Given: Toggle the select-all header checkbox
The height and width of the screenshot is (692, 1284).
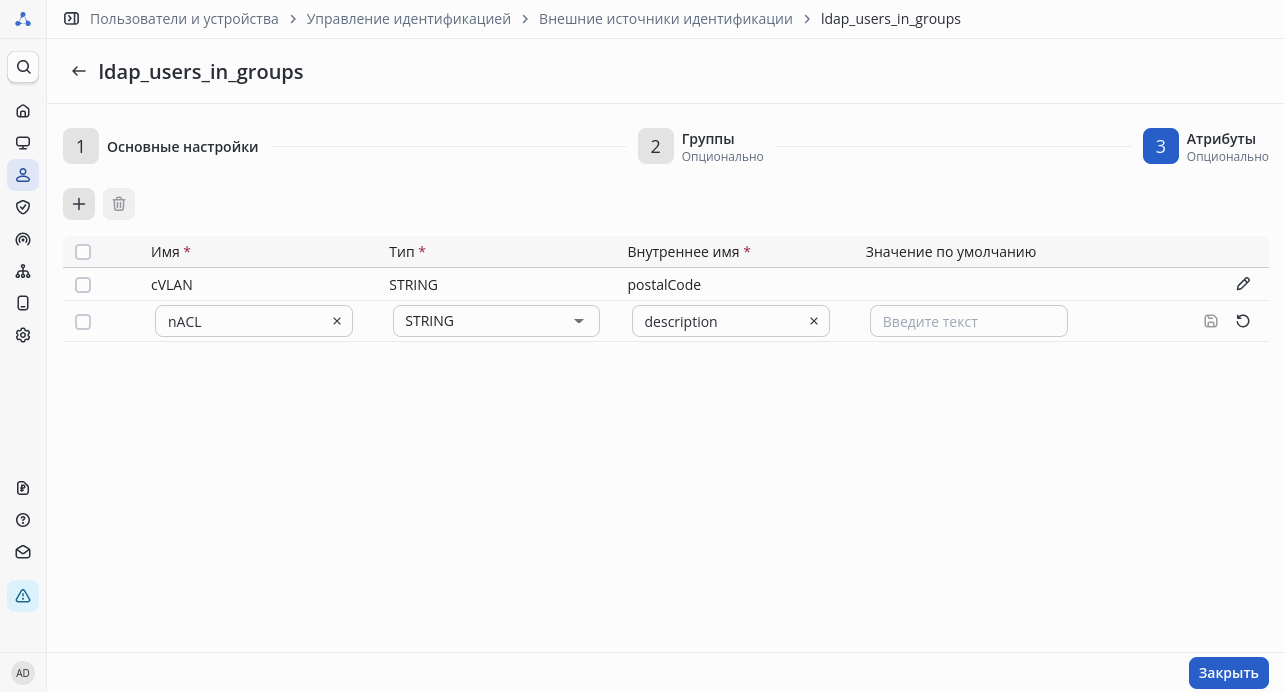Looking at the screenshot, I should [x=83, y=252].
